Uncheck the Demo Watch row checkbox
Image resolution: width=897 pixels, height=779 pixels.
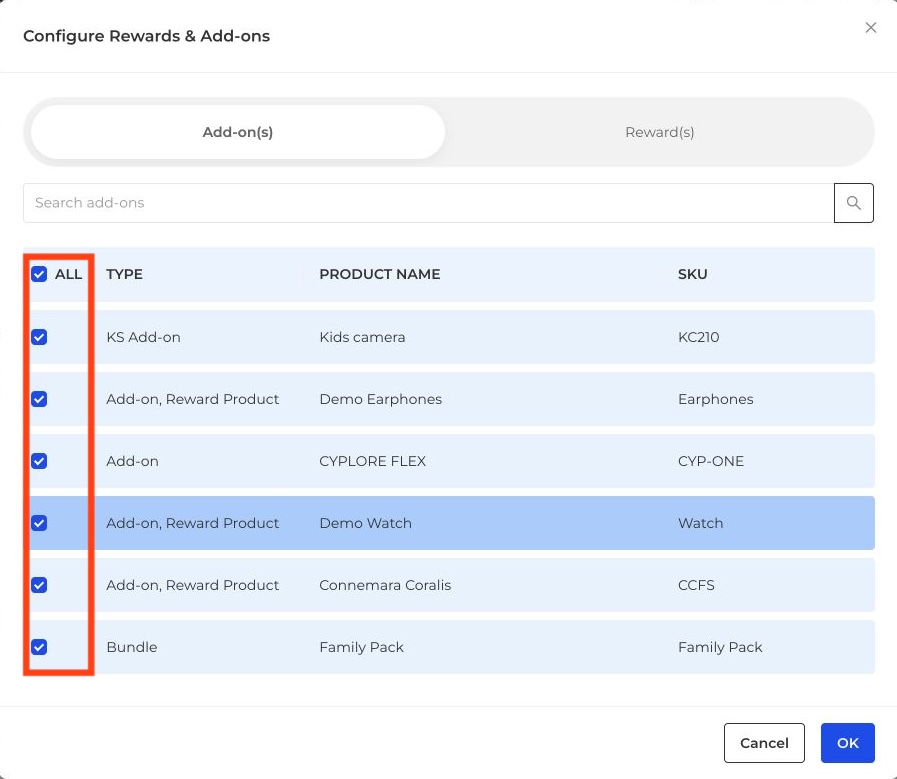[39, 523]
